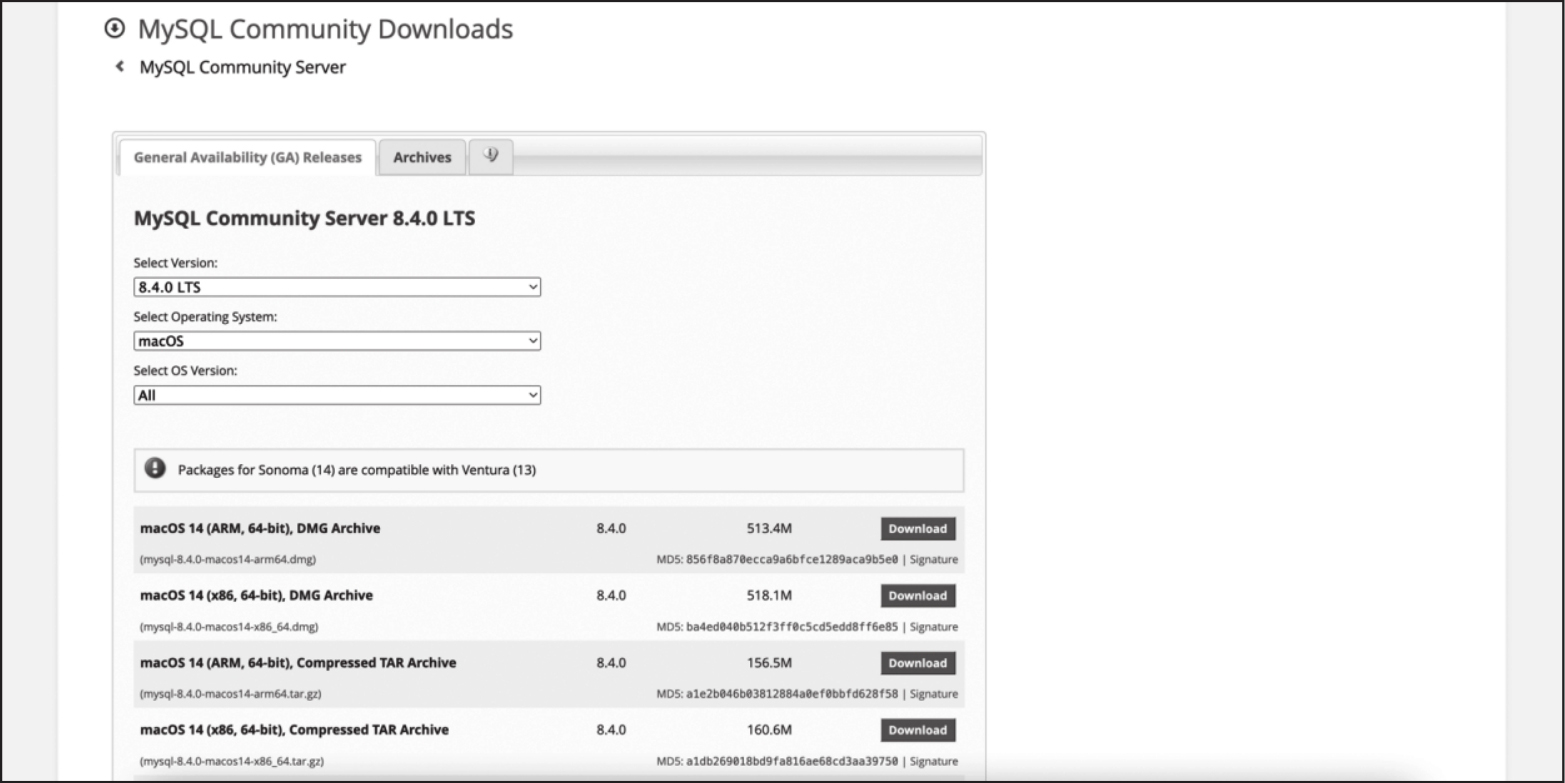Screen dimensions: 1565x783
Task: Switch to General Availability (GA) Releases tab
Action: pos(247,157)
